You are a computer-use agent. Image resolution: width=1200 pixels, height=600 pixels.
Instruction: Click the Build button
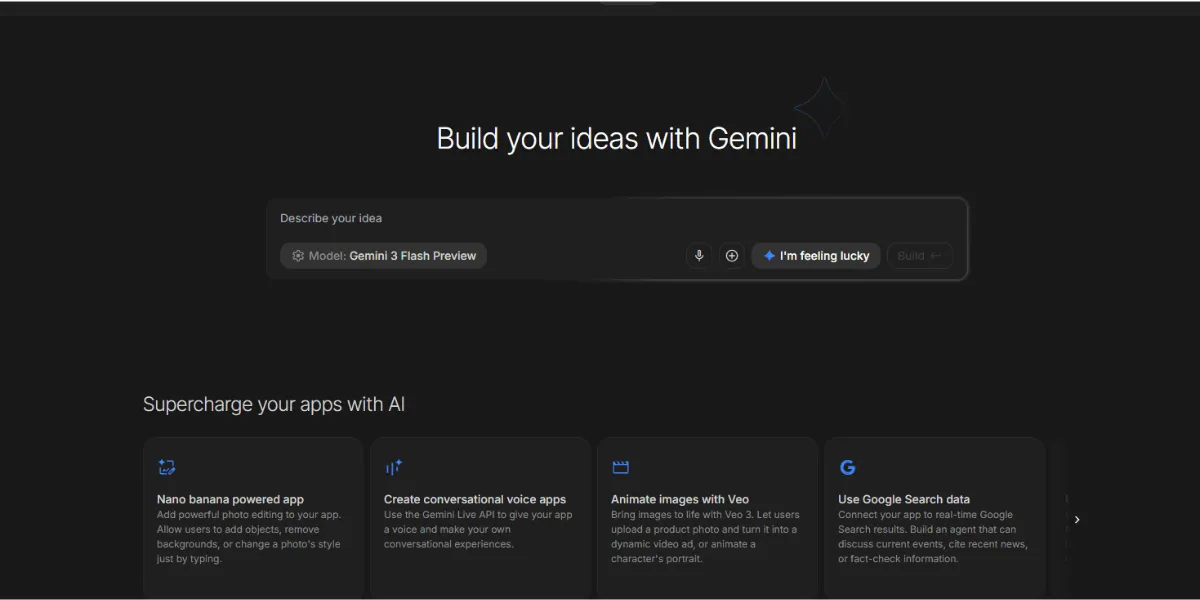(x=919, y=256)
